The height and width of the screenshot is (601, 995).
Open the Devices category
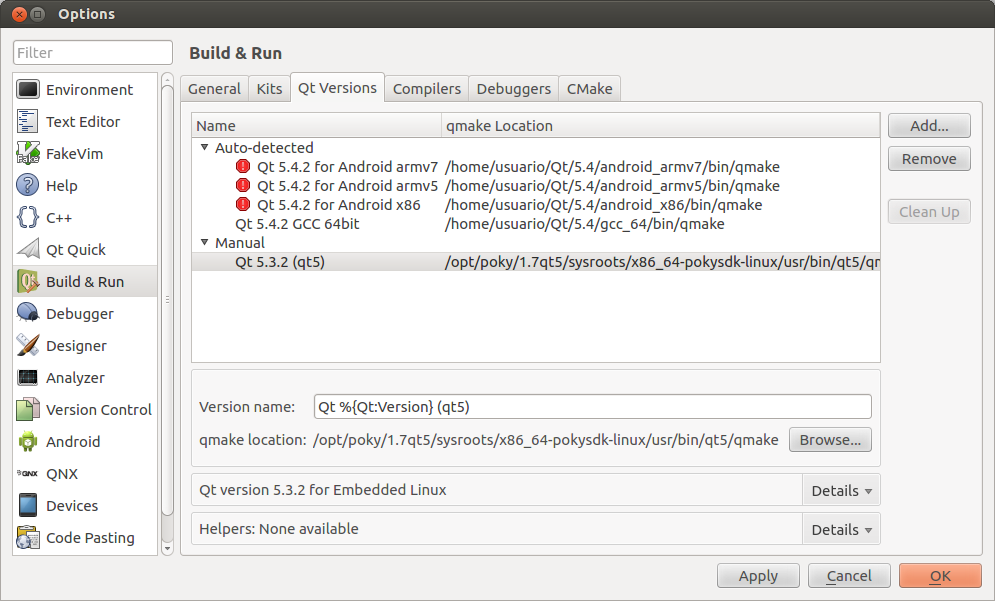pos(71,506)
